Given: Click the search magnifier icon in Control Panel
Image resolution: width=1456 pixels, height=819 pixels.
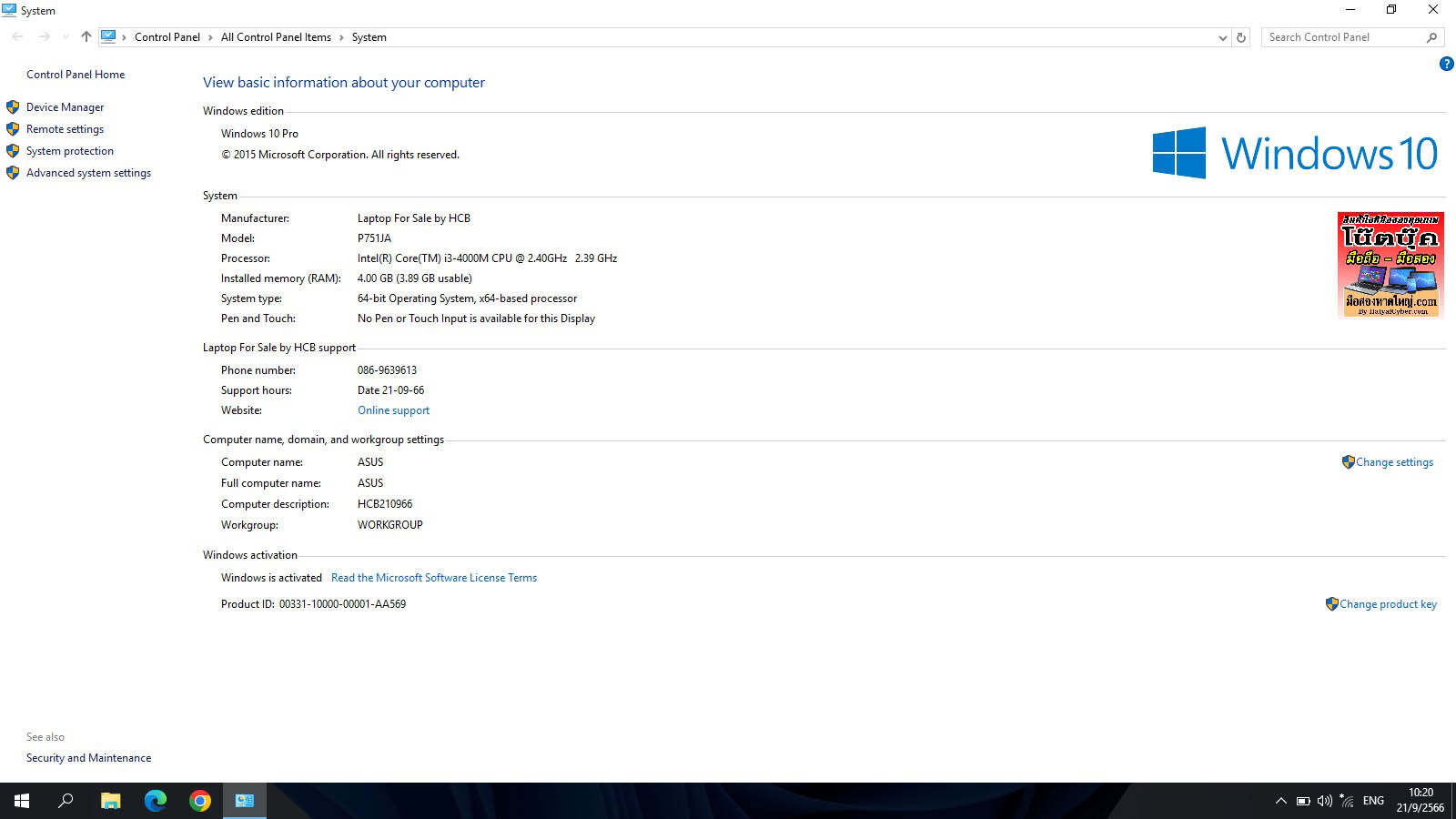Looking at the screenshot, I should coord(1431,37).
